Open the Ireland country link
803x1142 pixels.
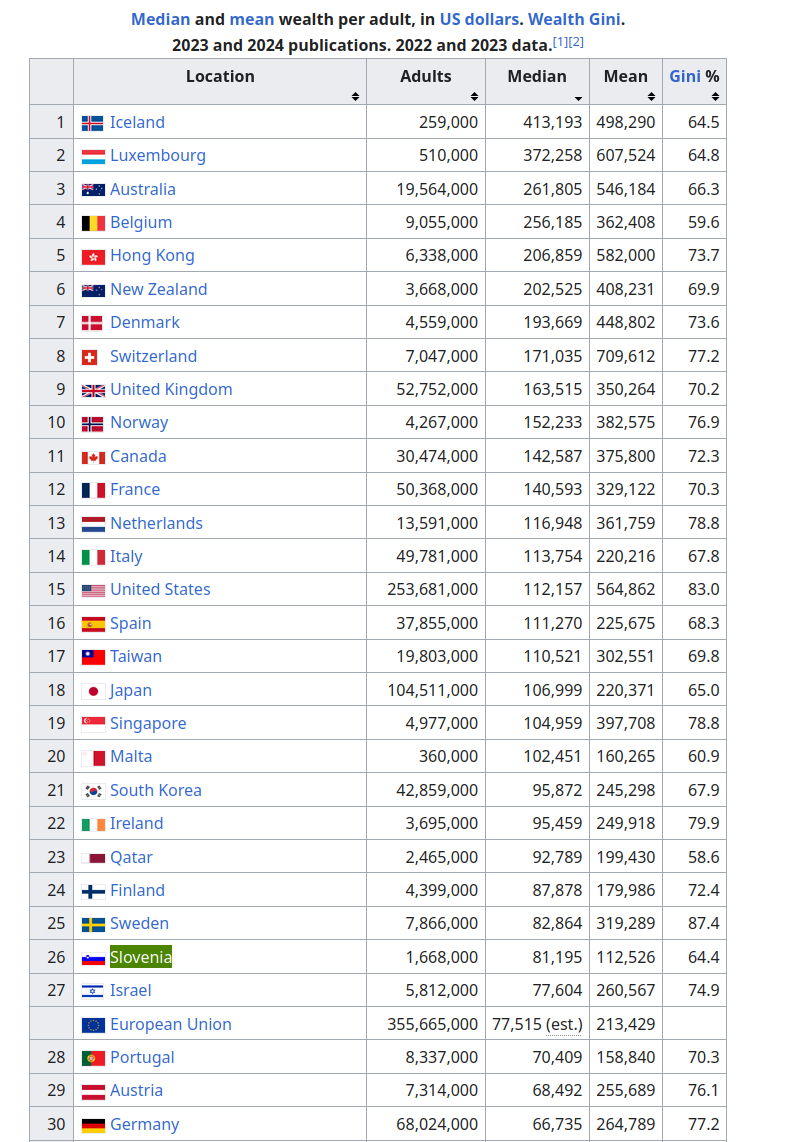(137, 824)
